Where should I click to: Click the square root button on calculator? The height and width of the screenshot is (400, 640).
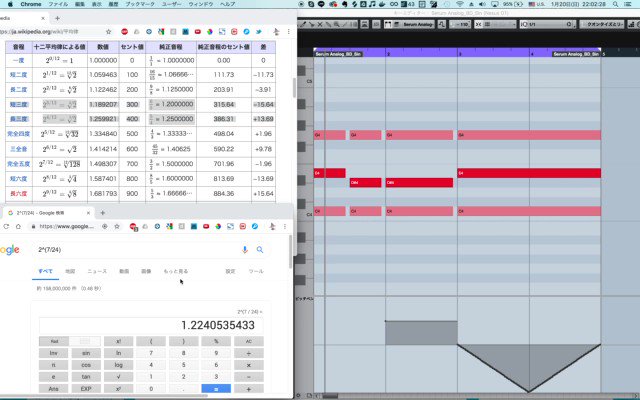pos(118,377)
